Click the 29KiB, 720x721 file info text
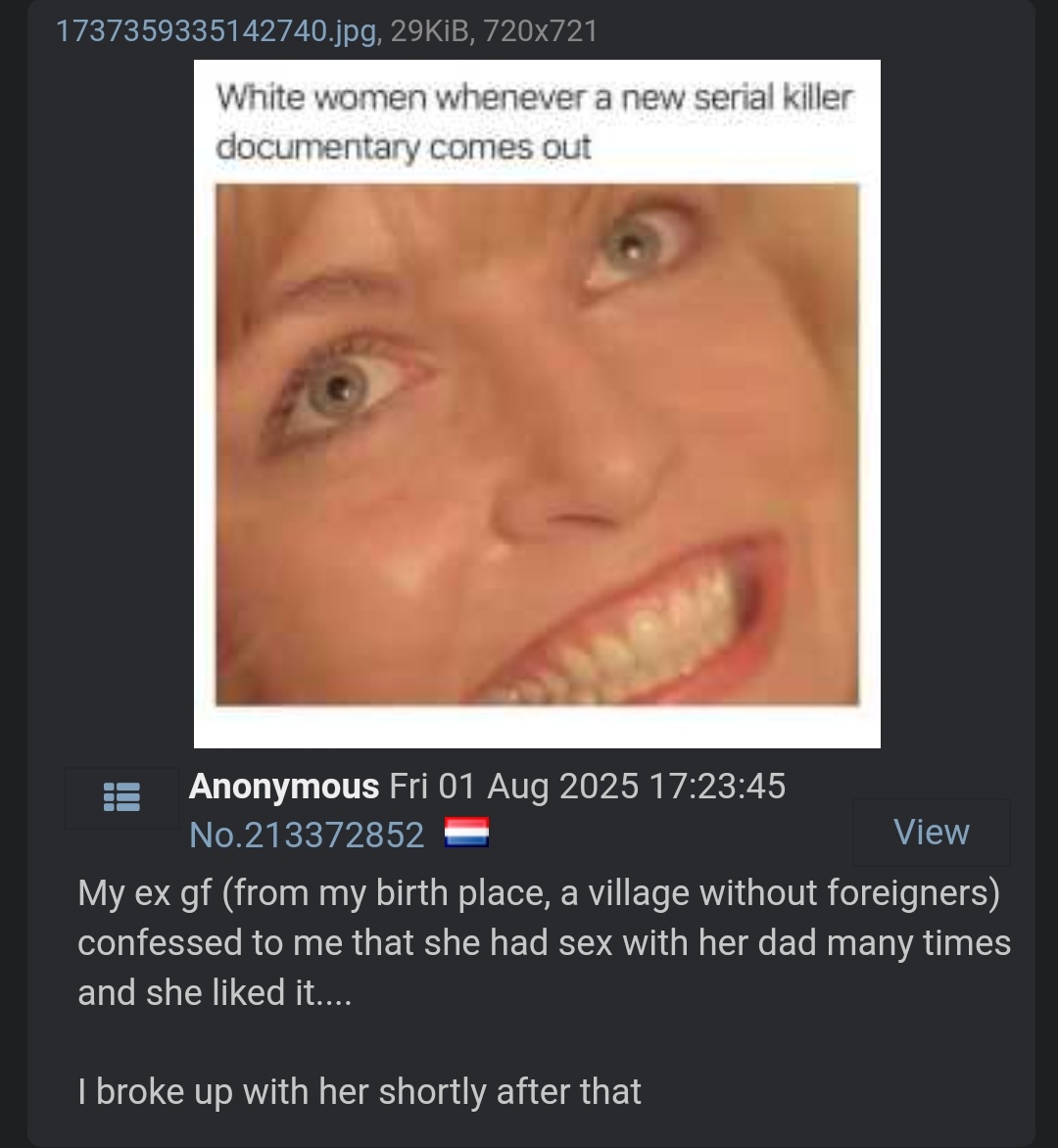 pos(494,30)
